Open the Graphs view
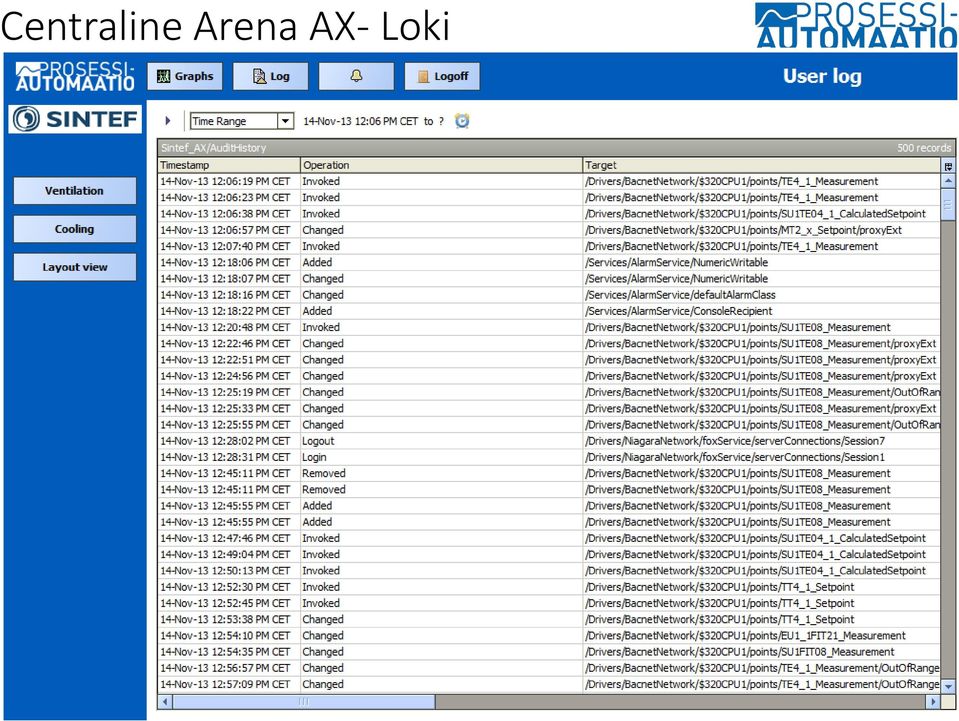This screenshot has height=721, width=959. (185, 76)
